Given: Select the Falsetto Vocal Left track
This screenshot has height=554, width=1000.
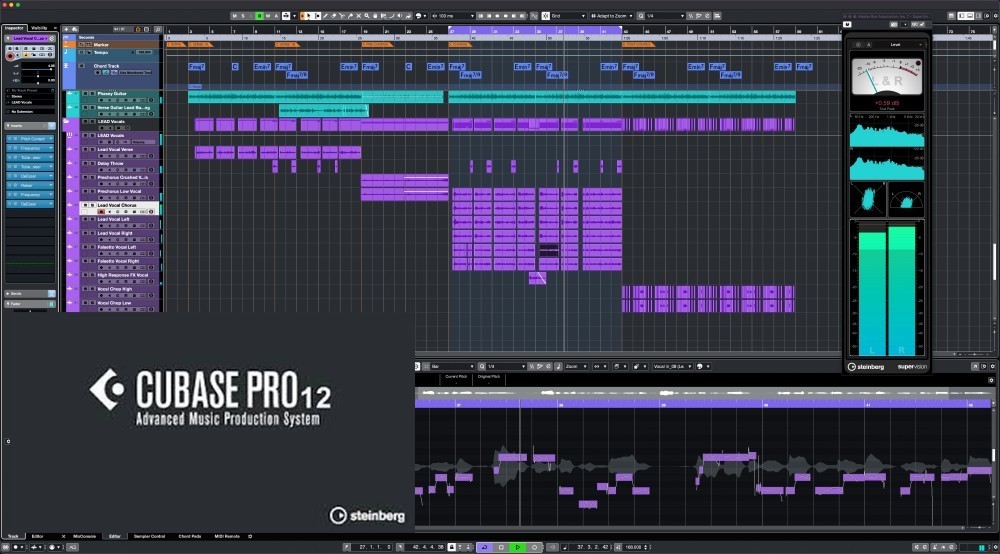Looking at the screenshot, I should 117,247.
